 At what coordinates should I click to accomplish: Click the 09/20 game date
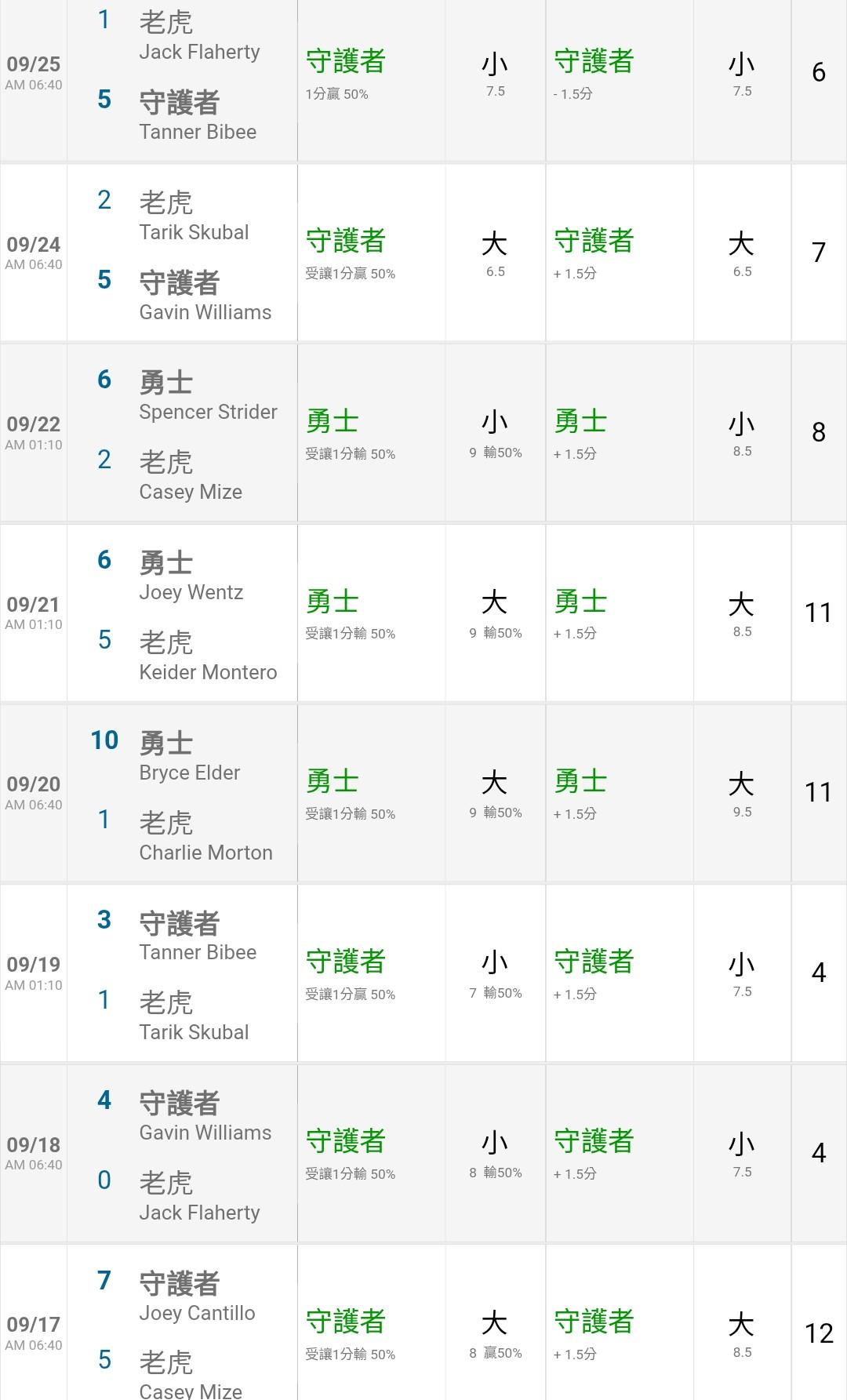34,784
